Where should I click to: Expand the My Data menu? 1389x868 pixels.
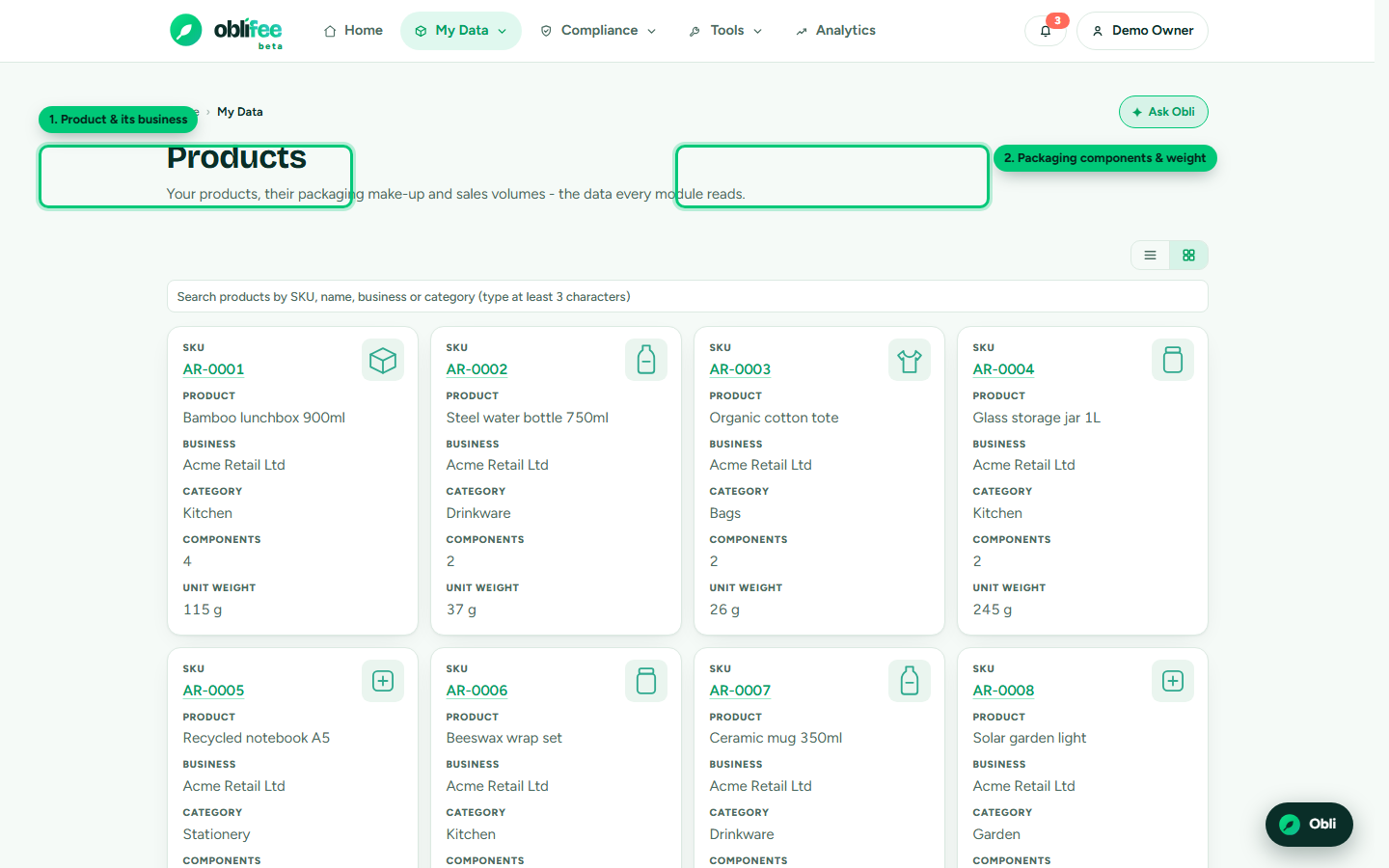461,31
